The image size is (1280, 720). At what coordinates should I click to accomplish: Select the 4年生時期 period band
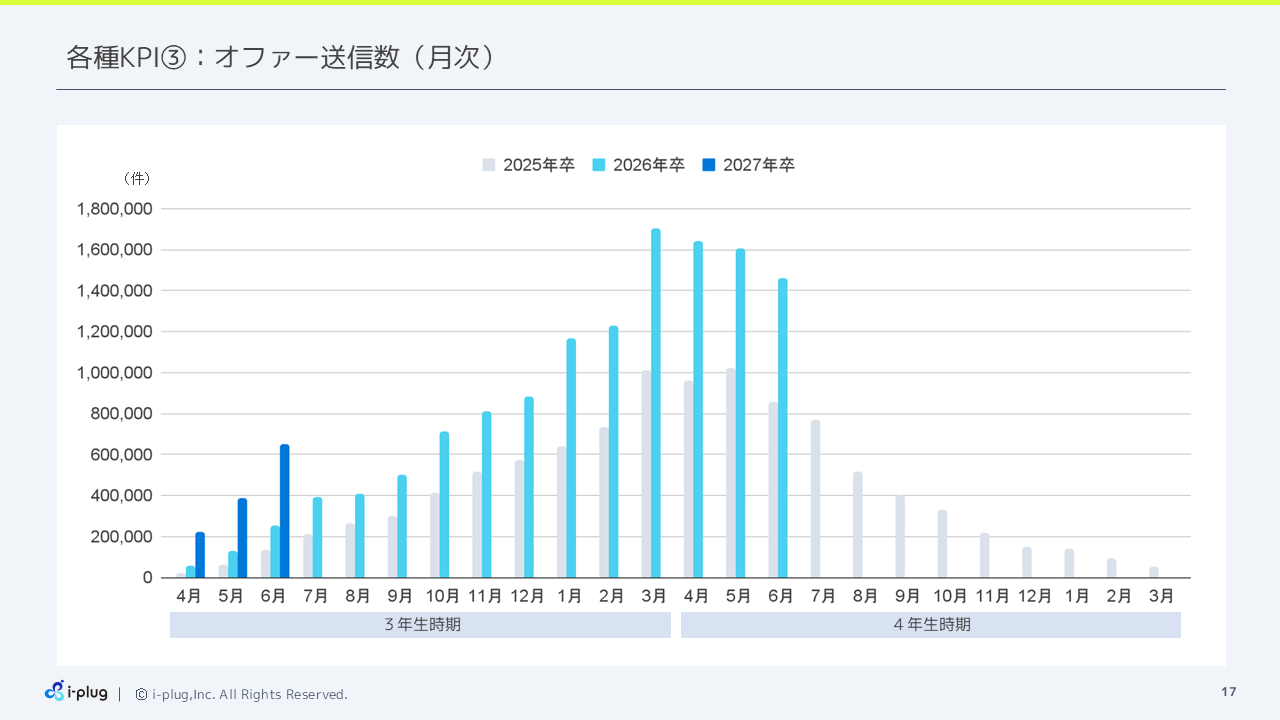tap(930, 624)
